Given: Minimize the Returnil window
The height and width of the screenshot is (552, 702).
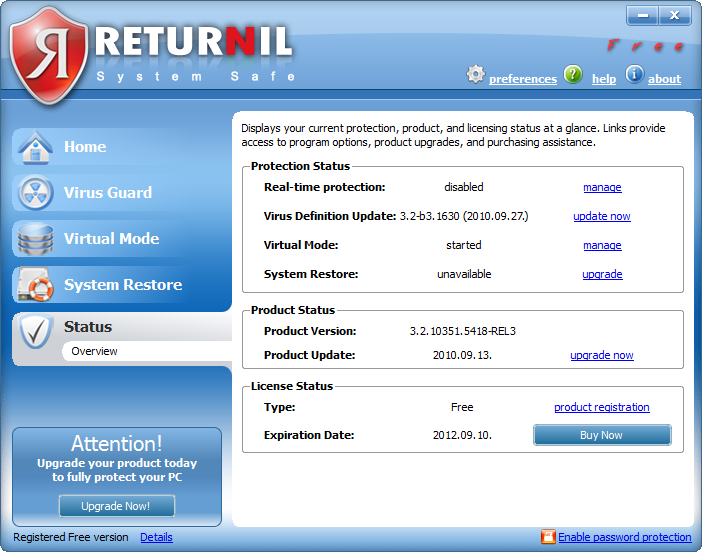Looking at the screenshot, I should pos(642,16).
